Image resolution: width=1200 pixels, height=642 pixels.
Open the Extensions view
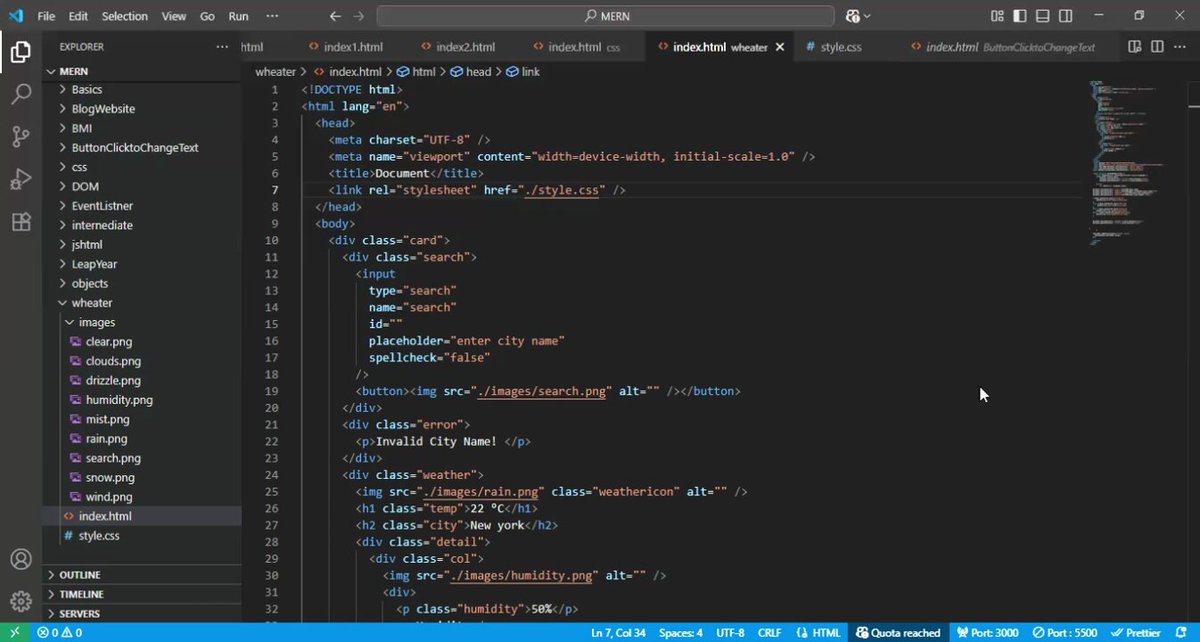[20, 222]
